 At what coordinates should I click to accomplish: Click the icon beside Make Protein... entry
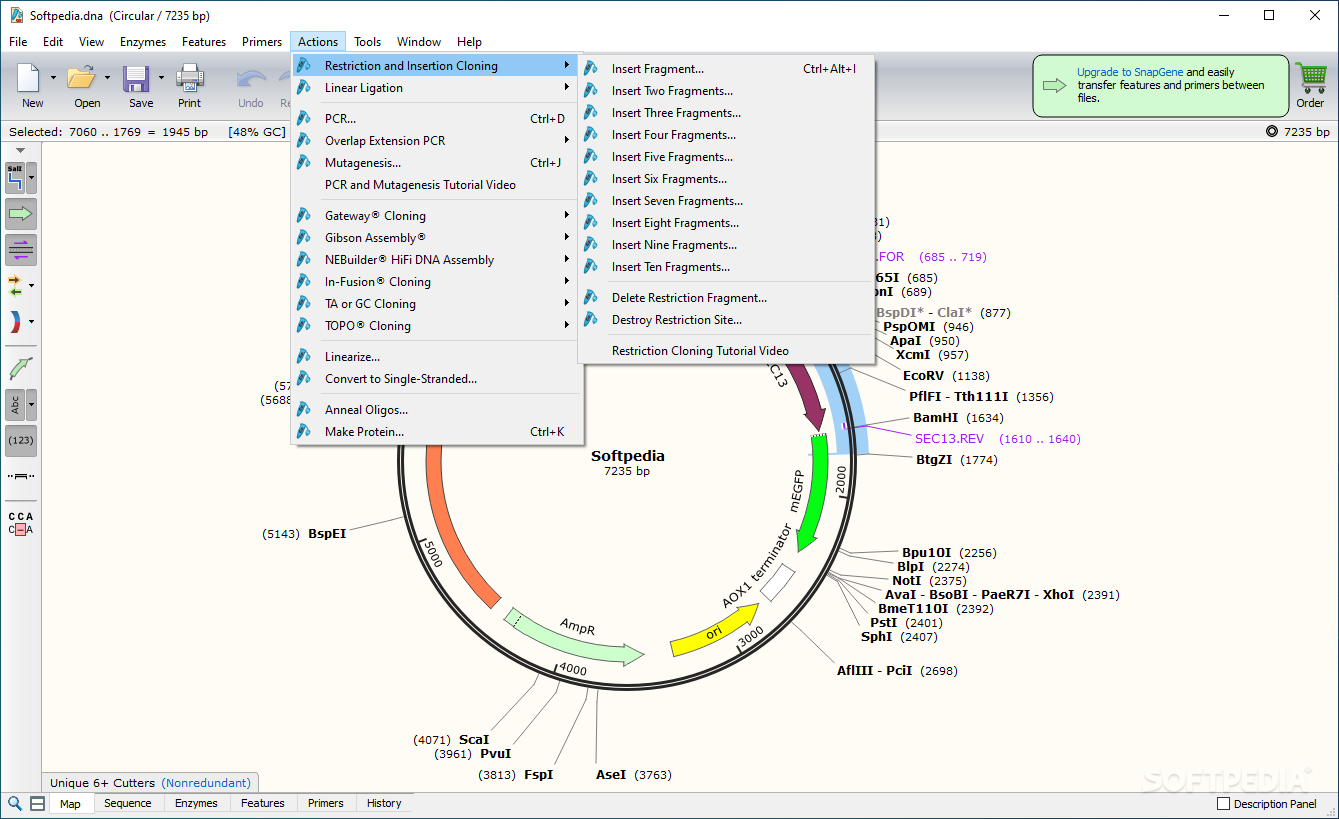(304, 431)
